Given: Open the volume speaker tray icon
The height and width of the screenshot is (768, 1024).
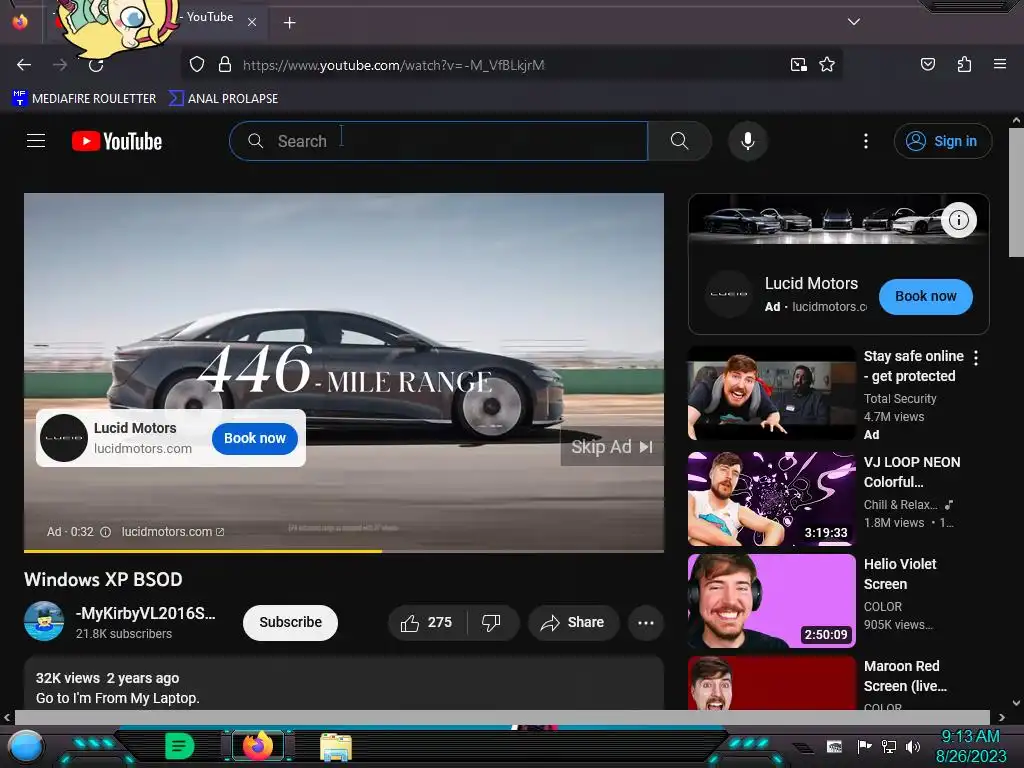Looking at the screenshot, I should point(913,746).
